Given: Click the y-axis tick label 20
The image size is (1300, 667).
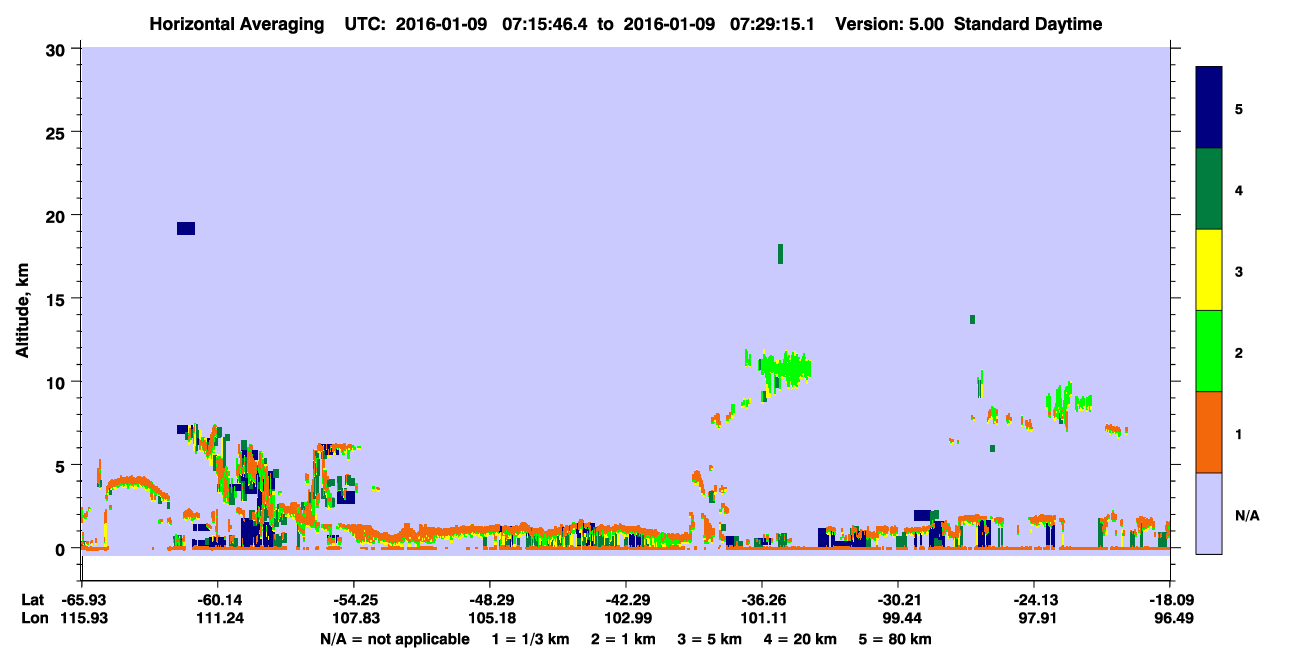Looking at the screenshot, I should pyautogui.click(x=57, y=215).
